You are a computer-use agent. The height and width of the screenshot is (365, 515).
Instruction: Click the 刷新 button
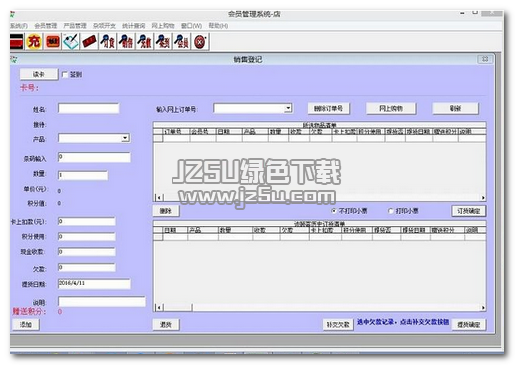coord(455,108)
